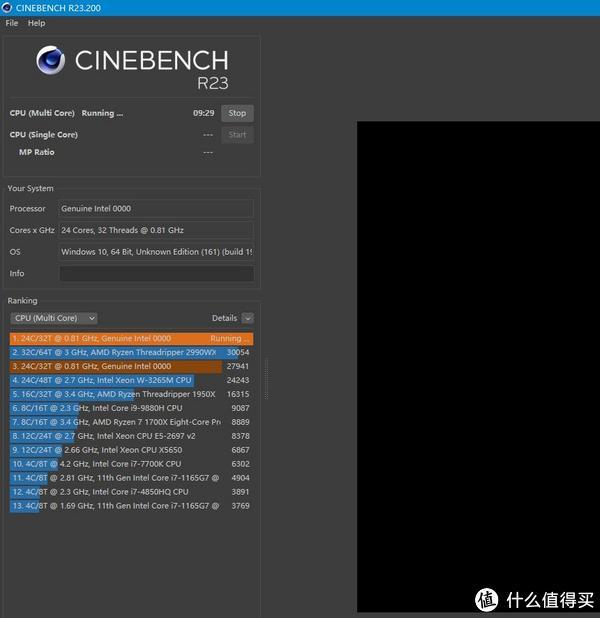The image size is (600, 618).
Task: Click the Cores x GHz field
Action: tap(156, 230)
